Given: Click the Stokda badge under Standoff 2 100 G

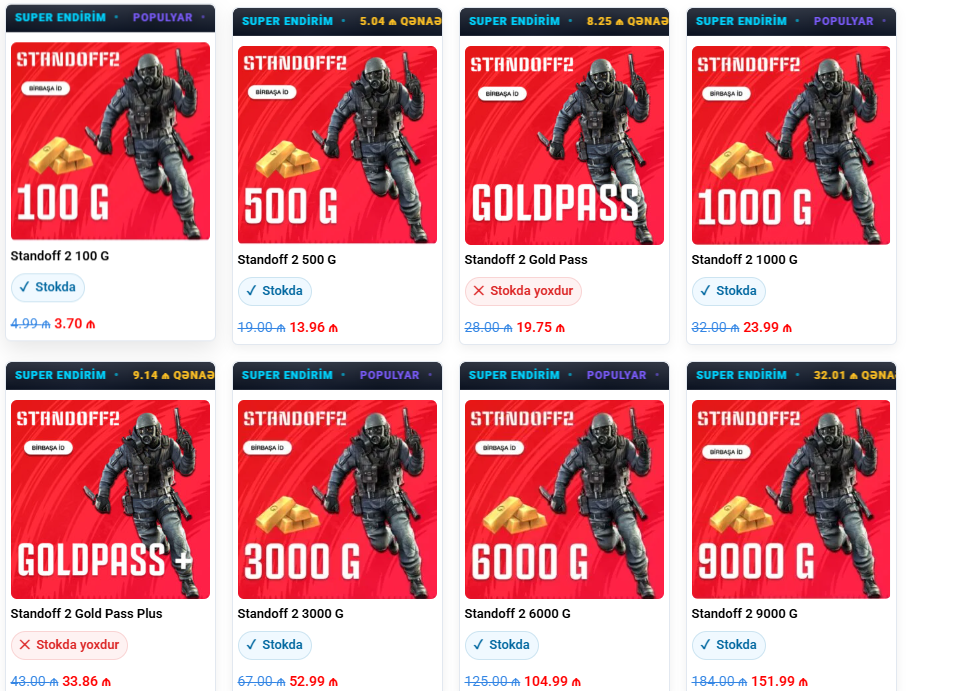Looking at the screenshot, I should [48, 287].
